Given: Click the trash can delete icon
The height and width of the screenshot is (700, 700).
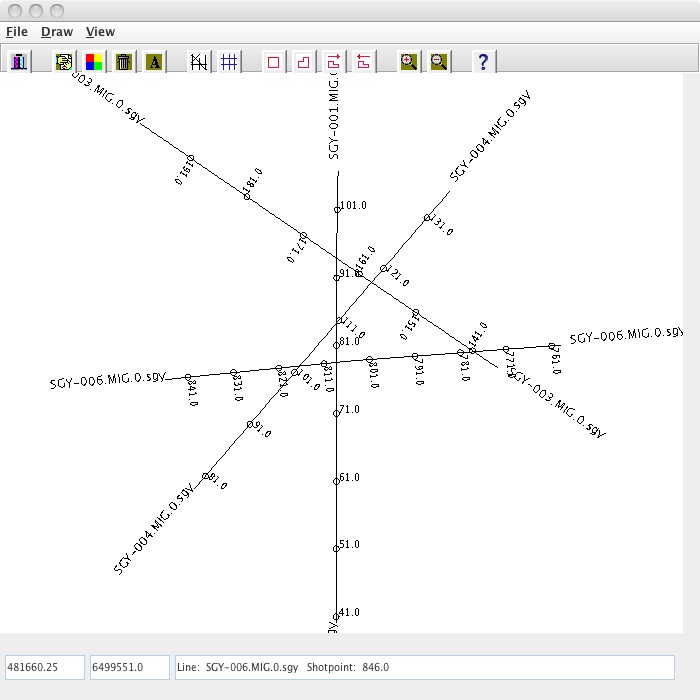Looking at the screenshot, I should tap(124, 62).
